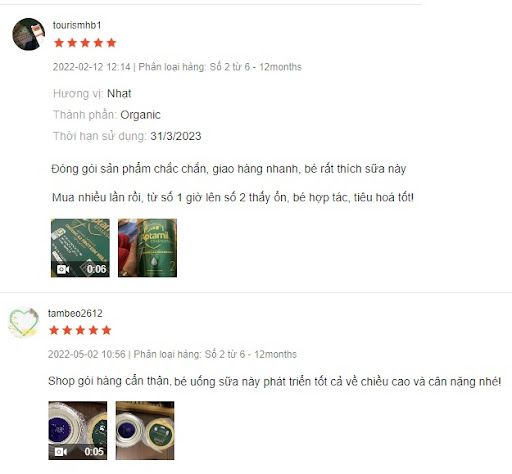Image resolution: width=512 pixels, height=474 pixels.
Task: Open tourismhb1's profile avatar
Action: tap(28, 34)
